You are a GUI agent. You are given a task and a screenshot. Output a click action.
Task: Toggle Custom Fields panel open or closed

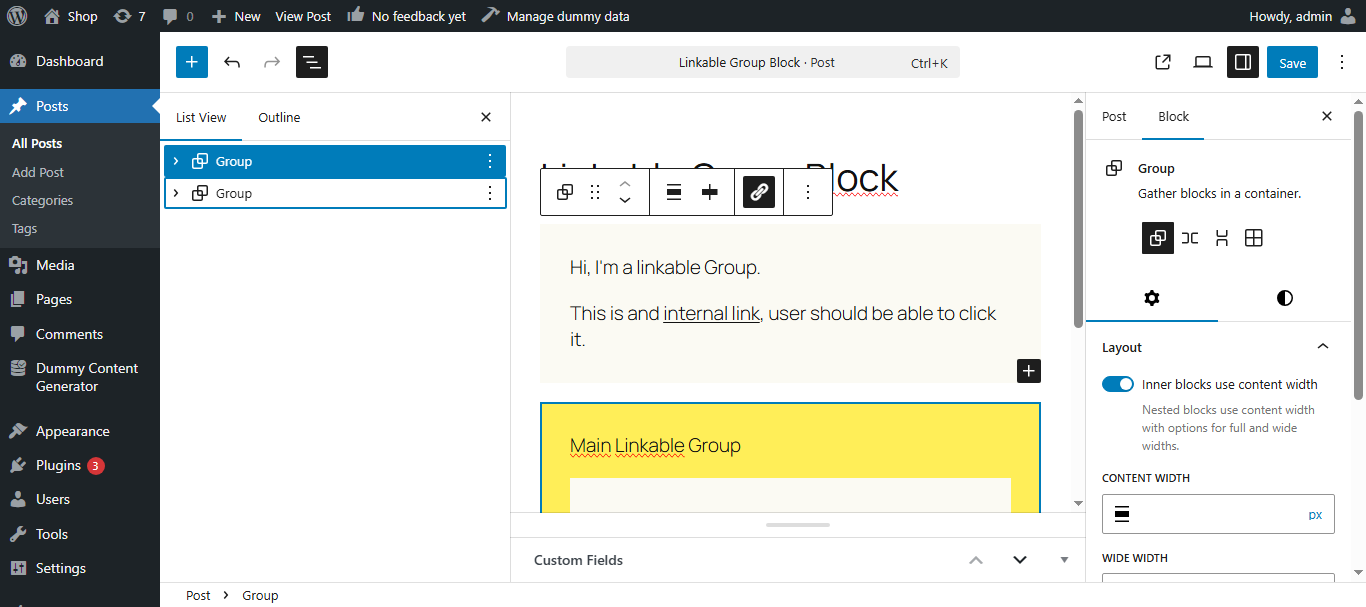1065,560
